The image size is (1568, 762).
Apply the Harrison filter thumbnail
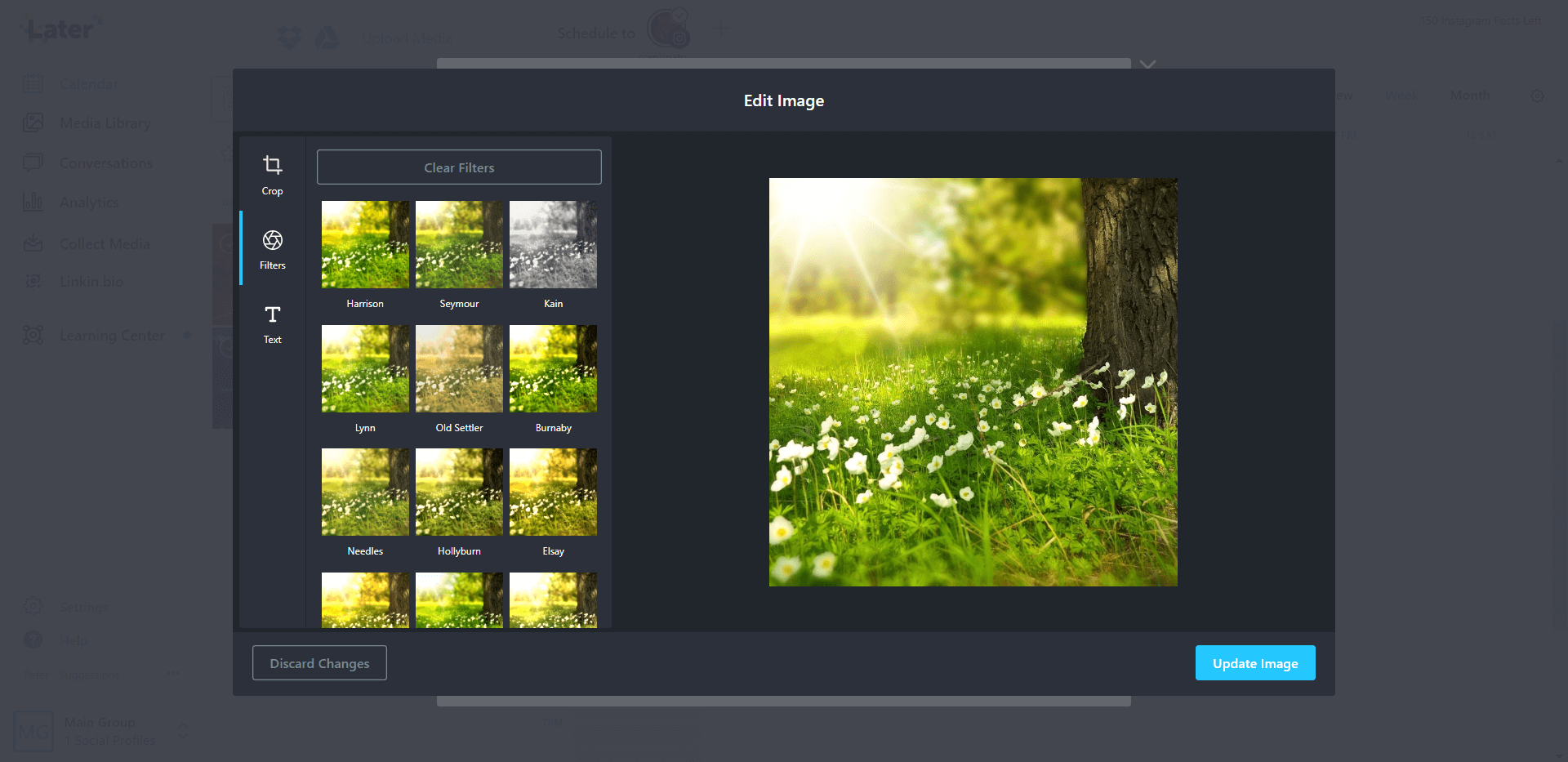[365, 244]
